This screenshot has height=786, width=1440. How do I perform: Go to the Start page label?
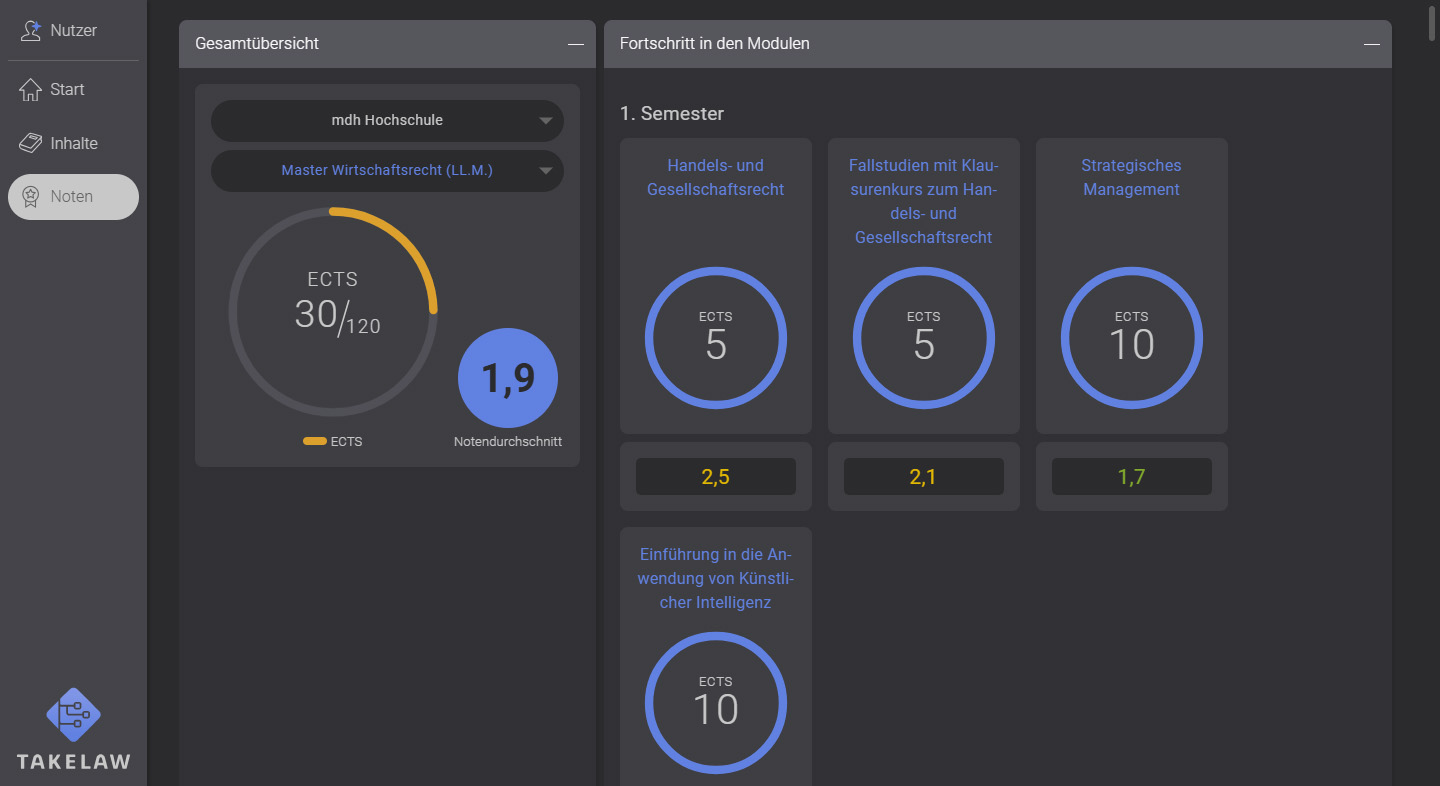(67, 89)
